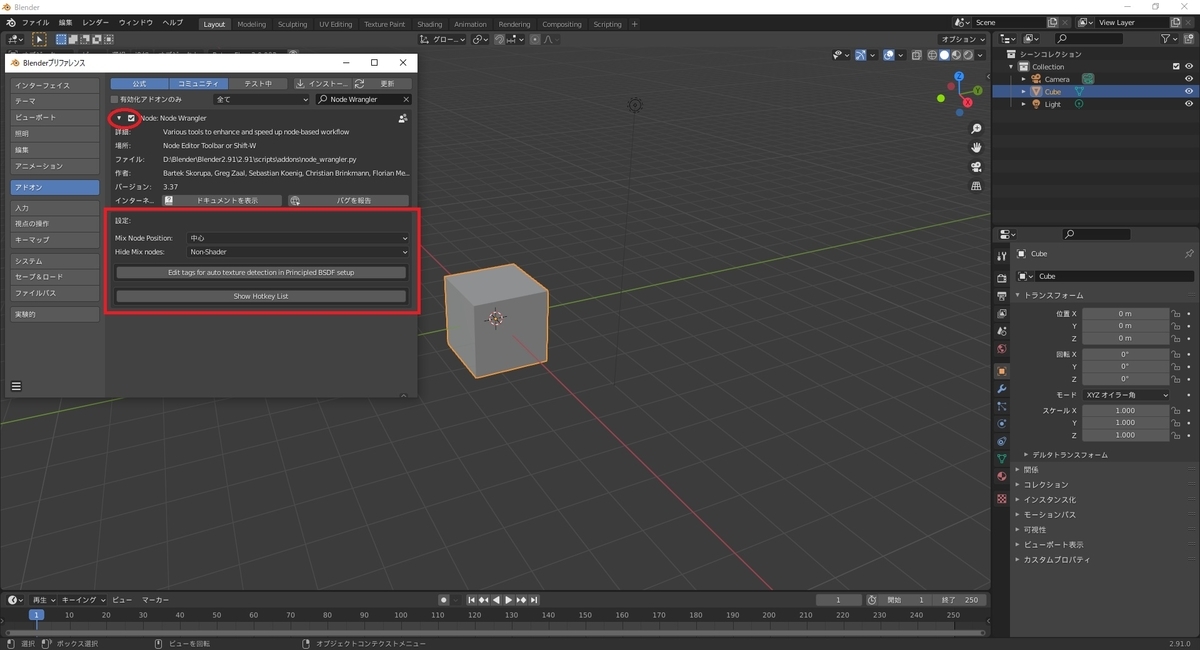
Task: Click the timeline frame 1 playhead marker
Action: click(36, 615)
